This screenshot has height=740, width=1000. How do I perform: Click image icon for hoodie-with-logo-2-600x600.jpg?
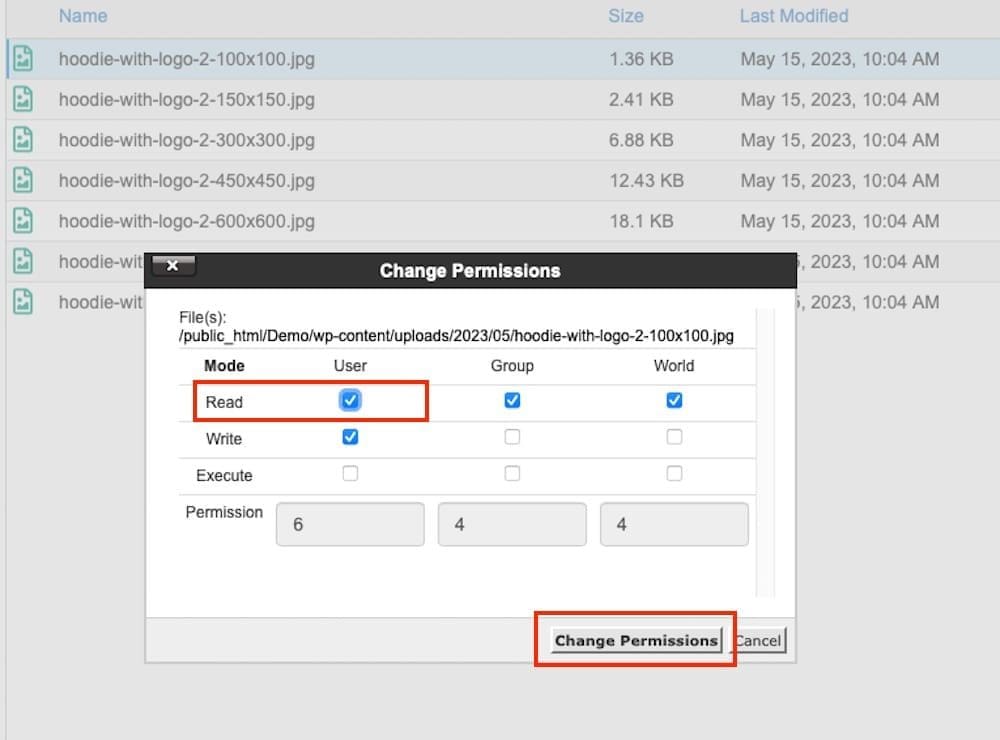pyautogui.click(x=22, y=220)
